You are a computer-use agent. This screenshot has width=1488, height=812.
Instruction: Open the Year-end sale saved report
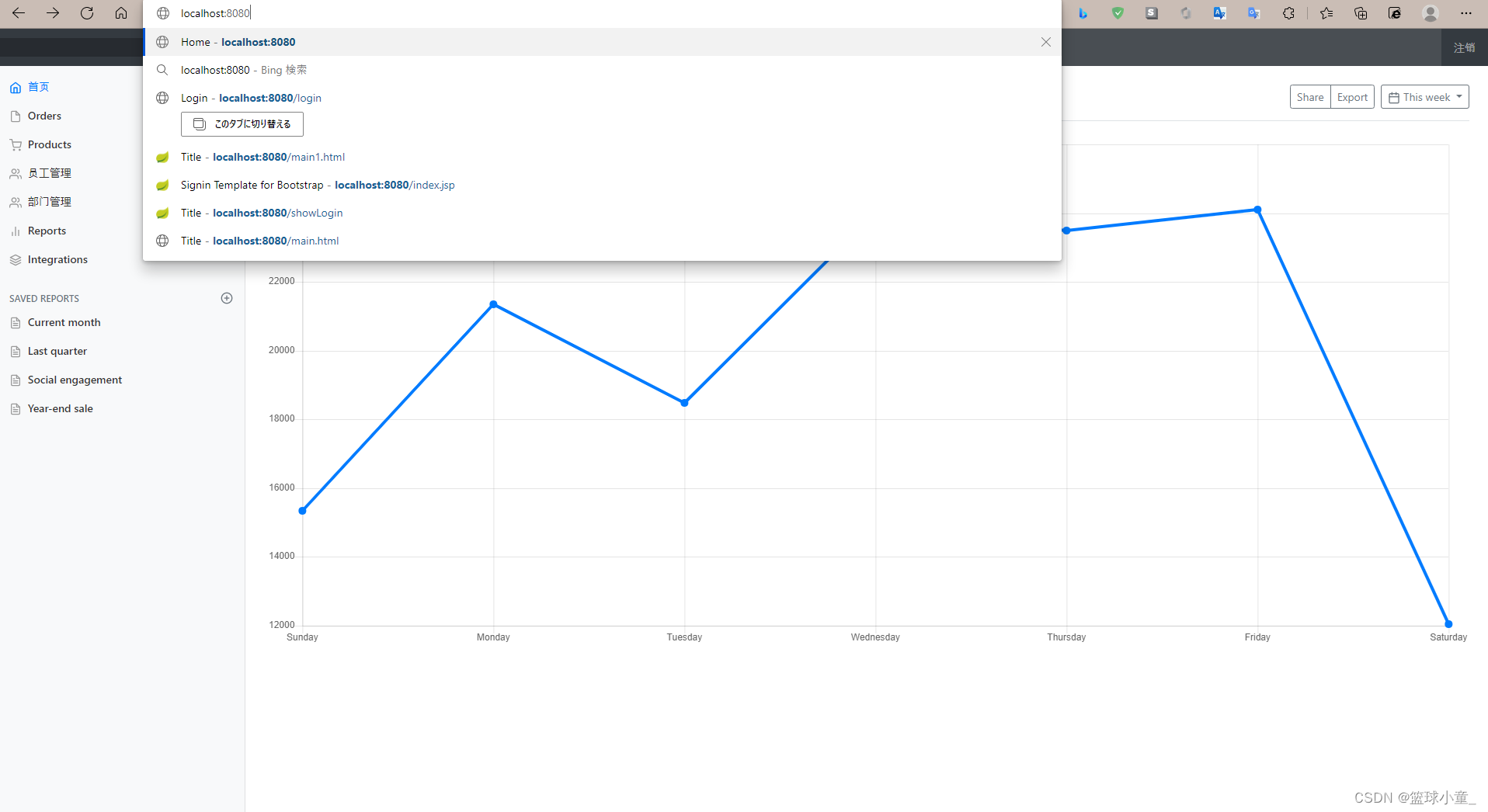tap(60, 408)
